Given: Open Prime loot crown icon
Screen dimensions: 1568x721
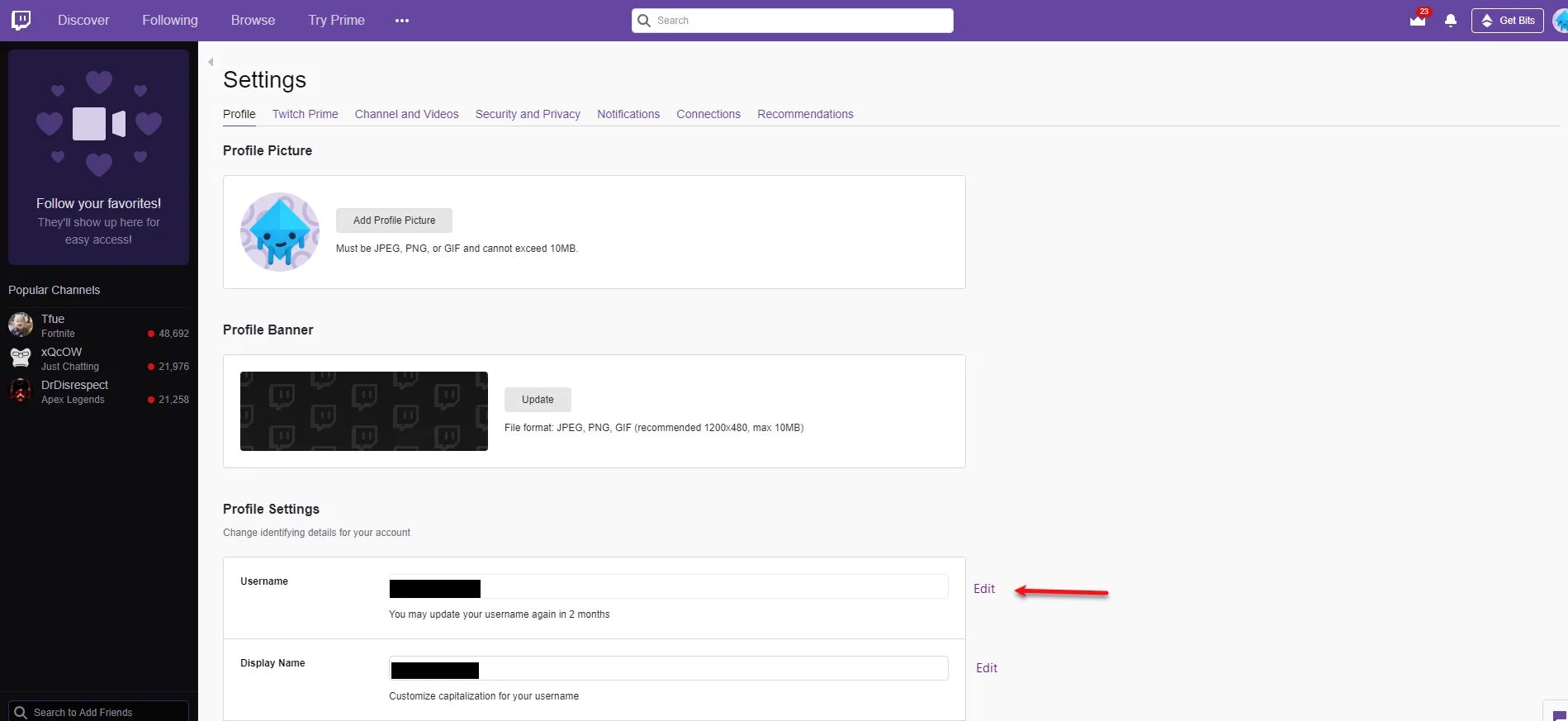Looking at the screenshot, I should pos(1418,20).
